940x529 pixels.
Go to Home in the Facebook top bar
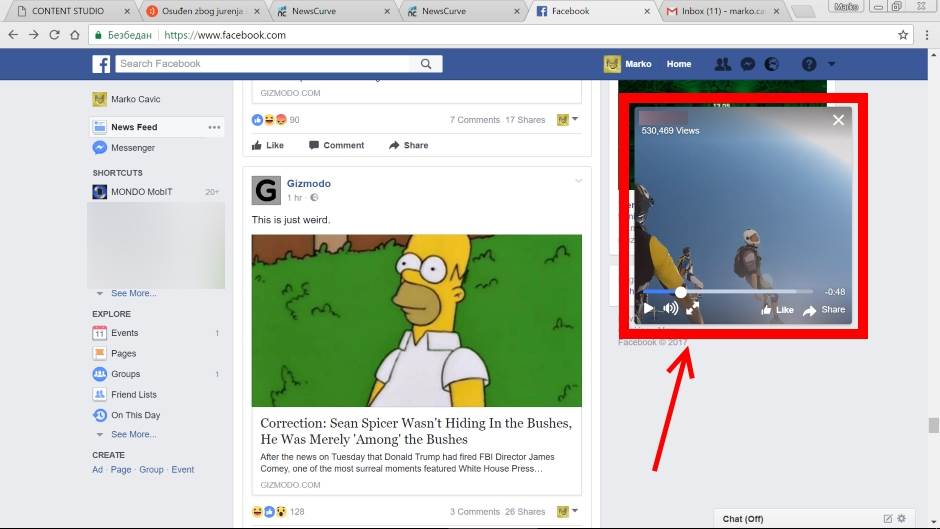coord(679,64)
